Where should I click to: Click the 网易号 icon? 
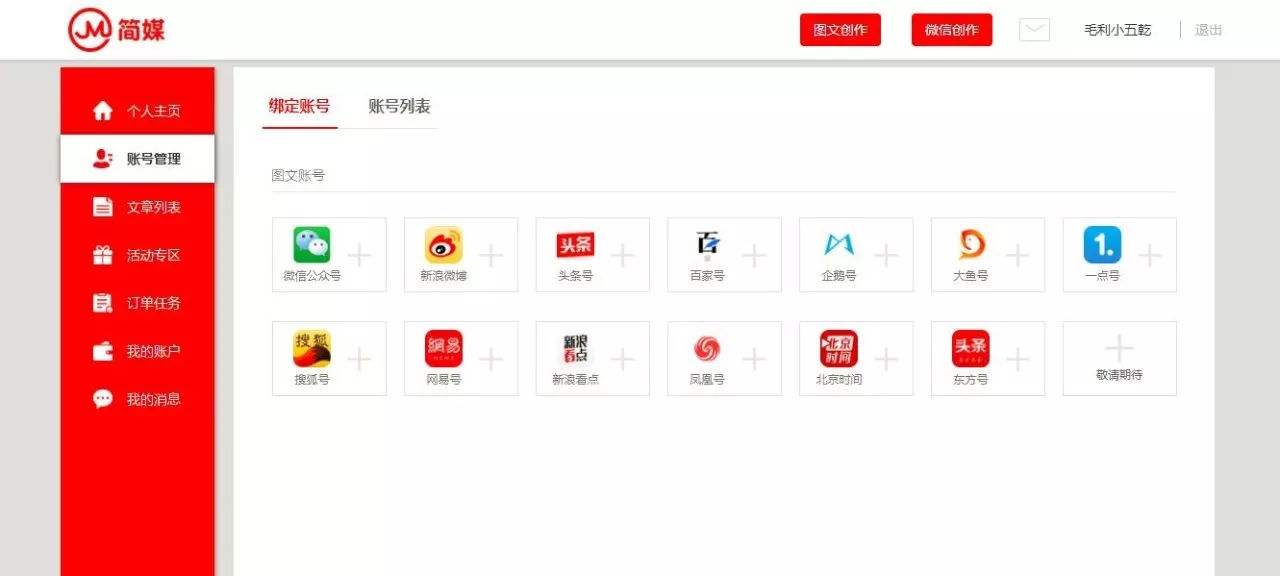(443, 349)
